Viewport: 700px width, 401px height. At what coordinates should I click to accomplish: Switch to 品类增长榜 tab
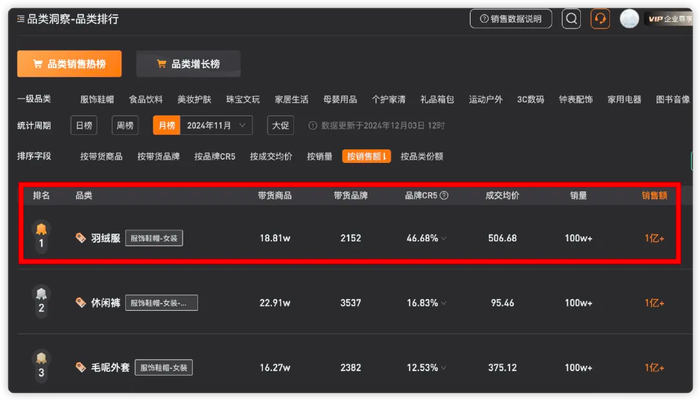[188, 64]
